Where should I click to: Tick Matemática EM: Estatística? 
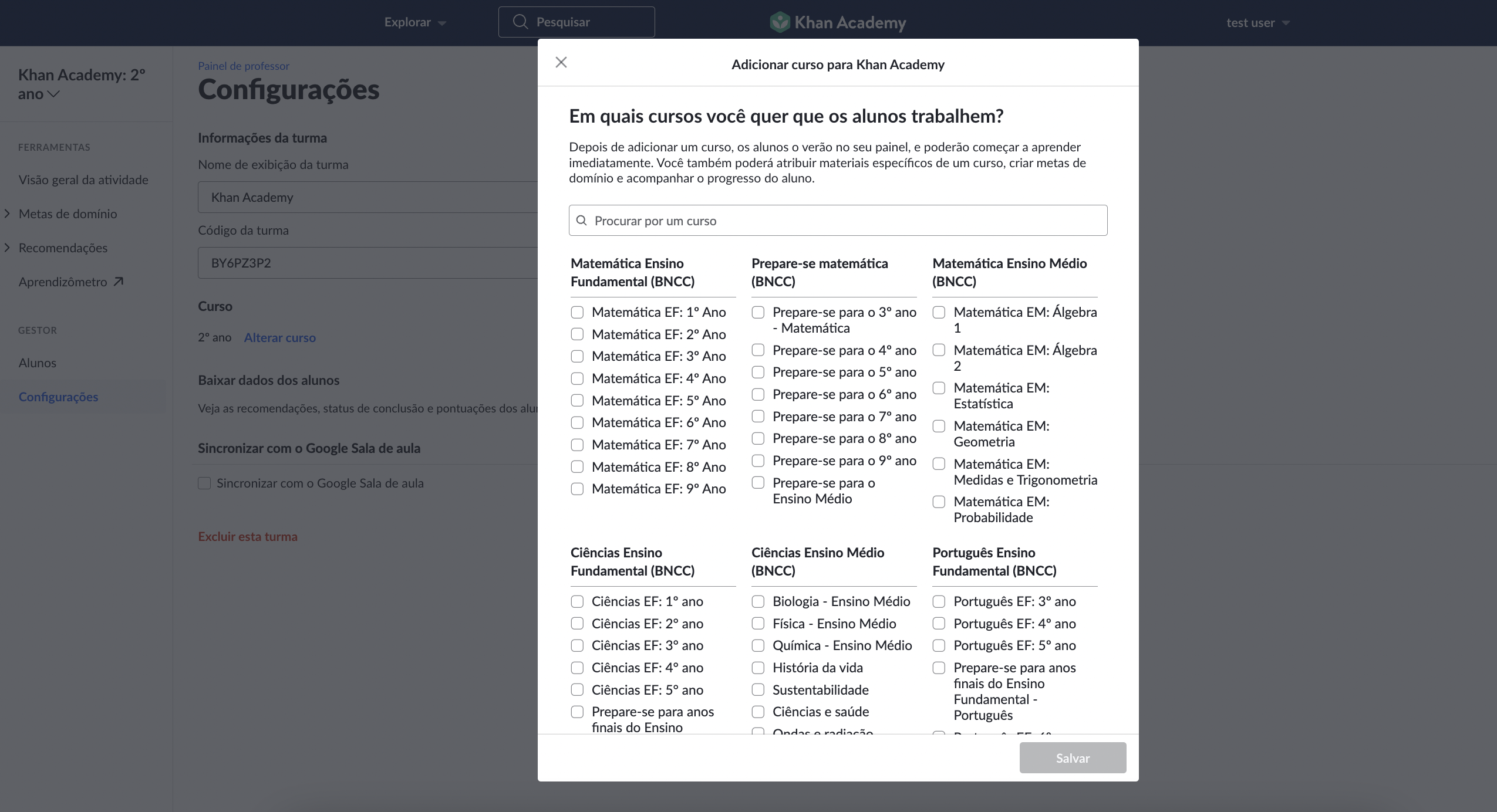tap(939, 388)
